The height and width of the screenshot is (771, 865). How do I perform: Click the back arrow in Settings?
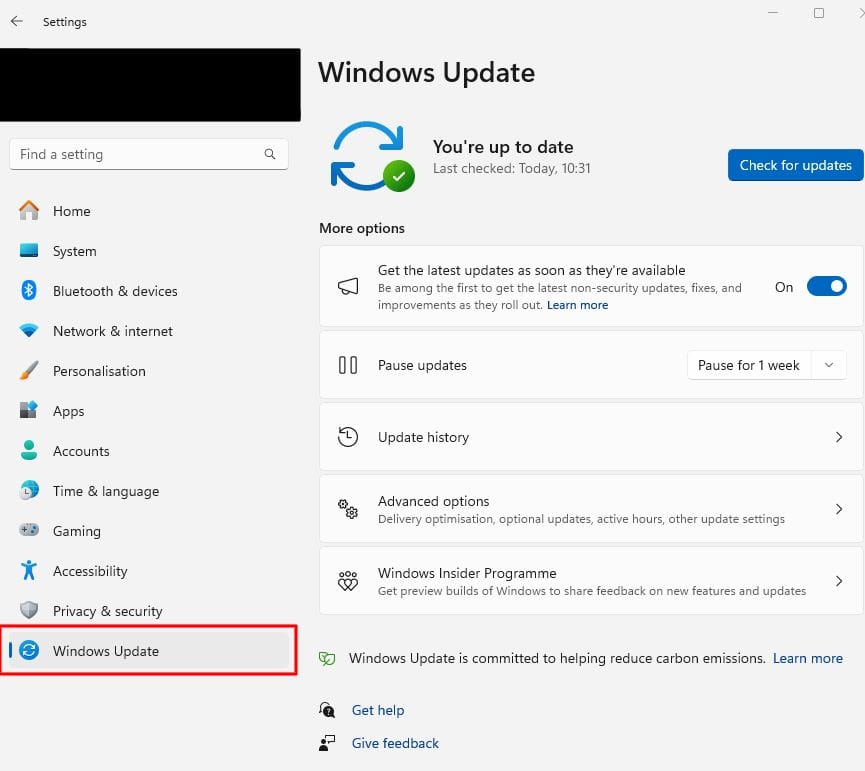tap(16, 21)
